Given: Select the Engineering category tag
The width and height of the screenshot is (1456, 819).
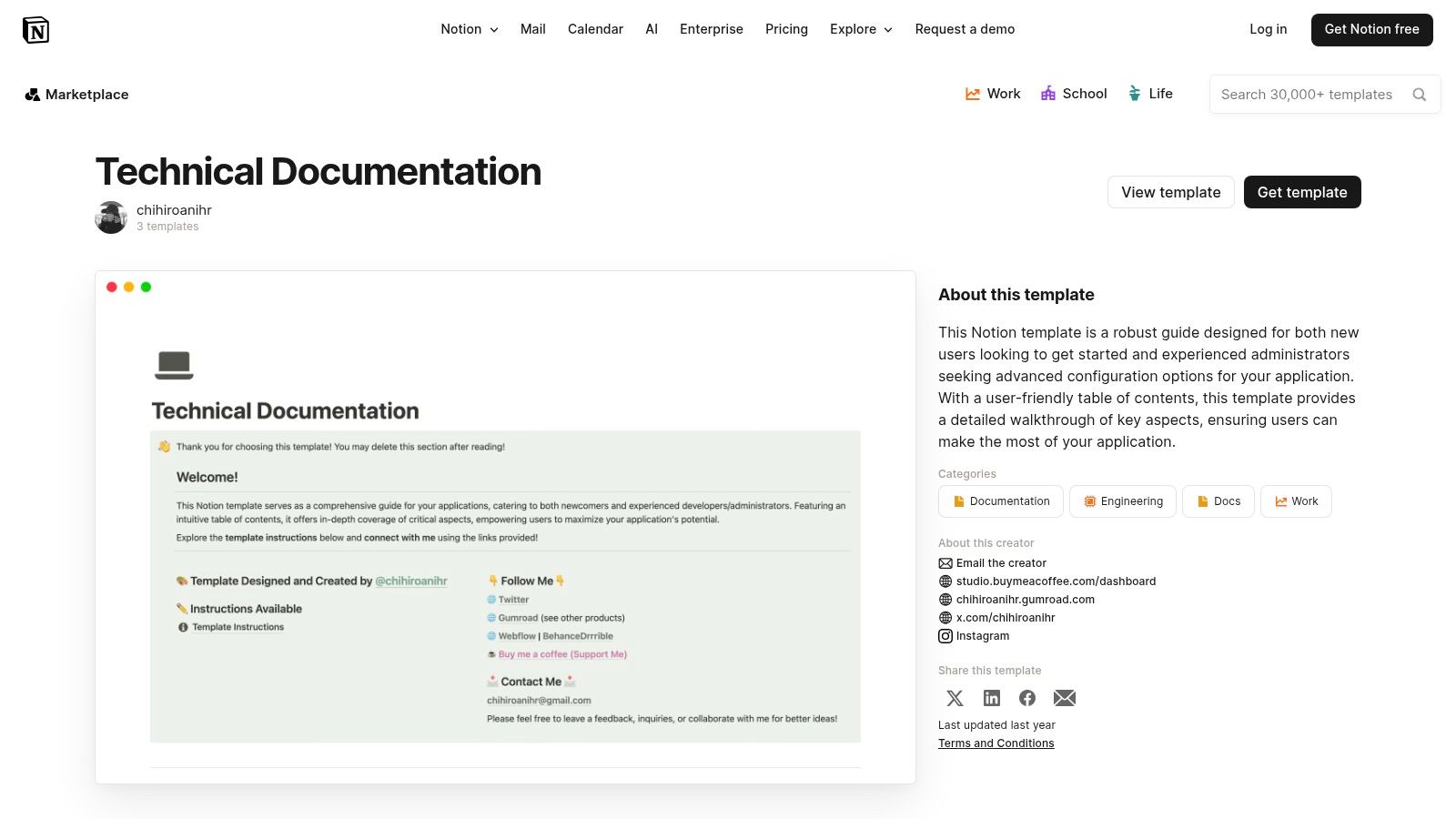Looking at the screenshot, I should click(1123, 500).
